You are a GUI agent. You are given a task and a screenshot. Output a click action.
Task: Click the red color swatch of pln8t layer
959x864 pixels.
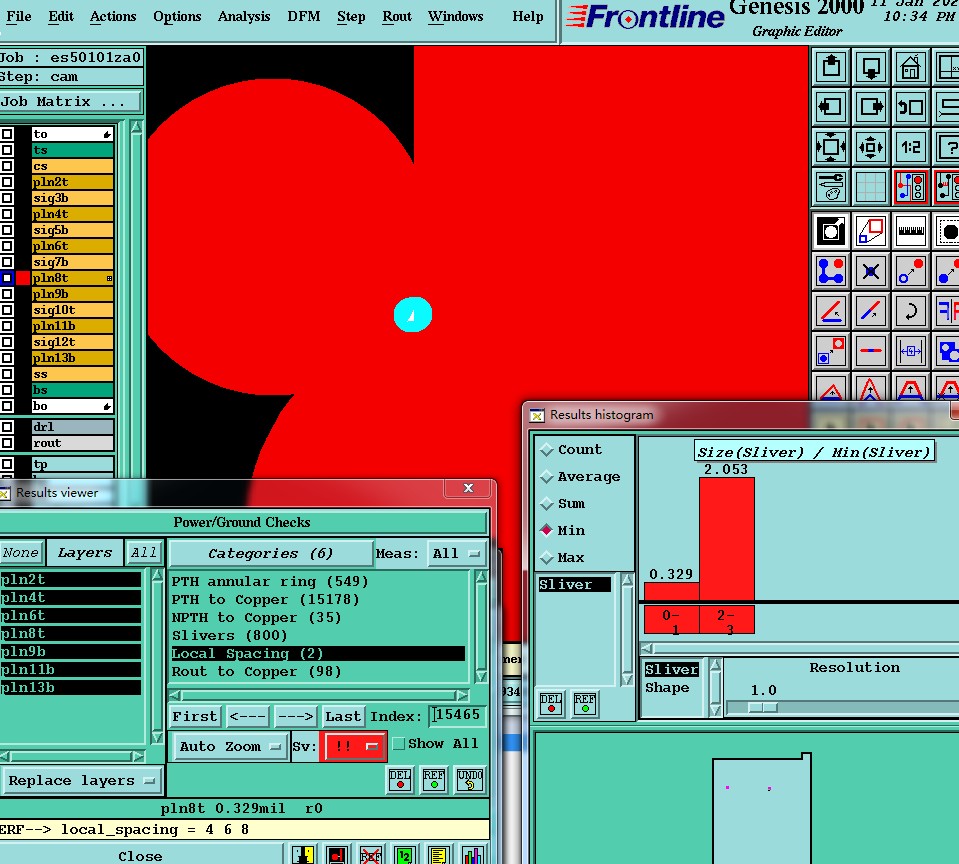click(23, 278)
